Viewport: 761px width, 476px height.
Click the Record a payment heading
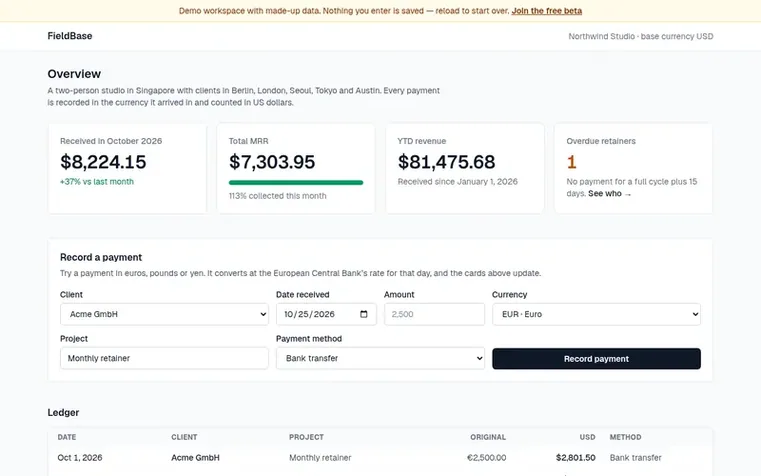point(101,257)
